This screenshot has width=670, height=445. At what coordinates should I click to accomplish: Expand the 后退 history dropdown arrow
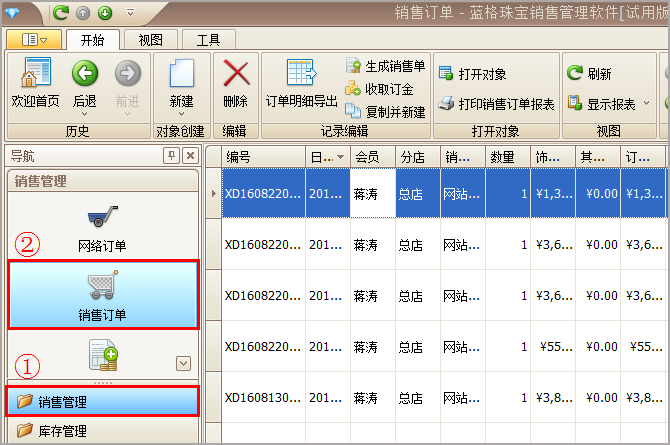[85, 114]
